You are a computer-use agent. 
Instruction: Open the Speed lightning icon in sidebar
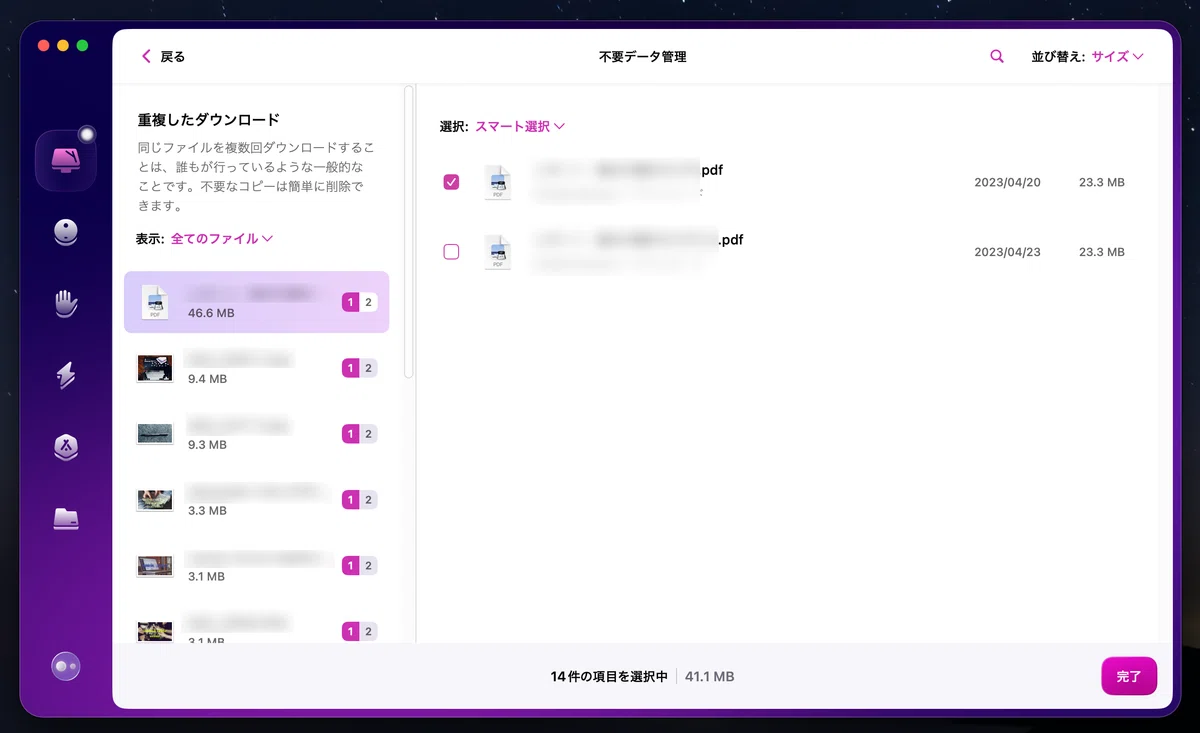66,376
